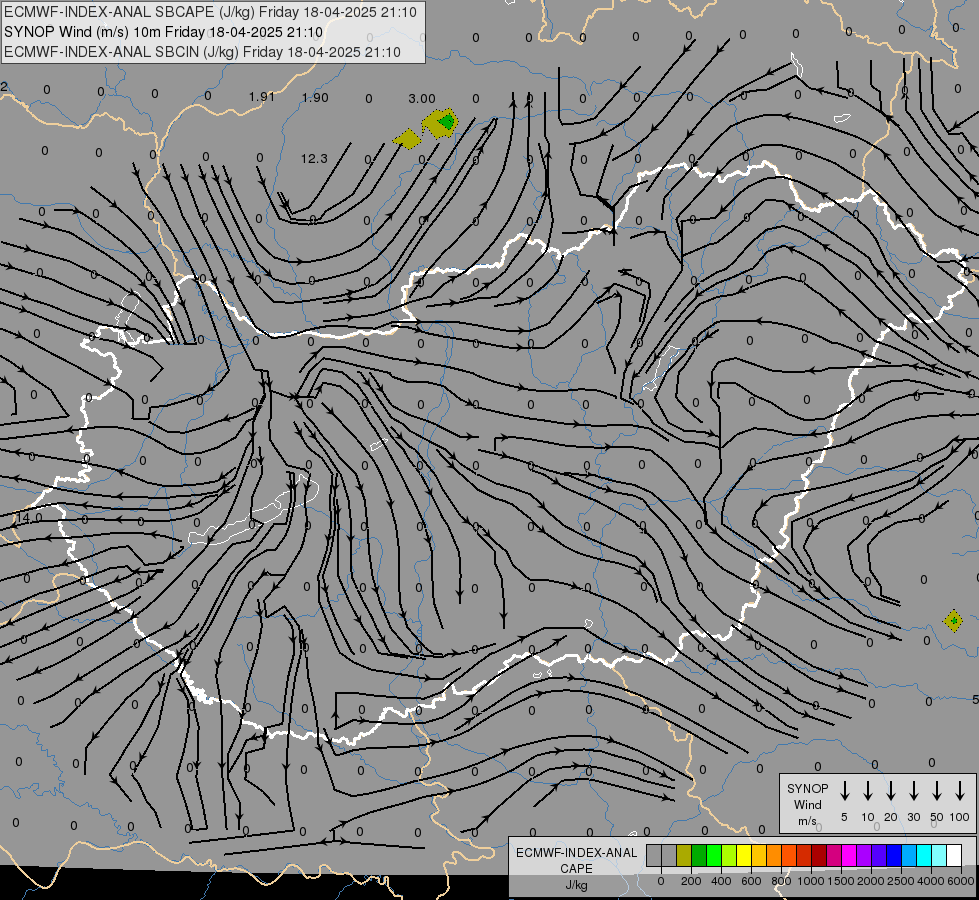Click the wind arrow above 30 m/s
Screen dimensions: 979x900
pos(913,790)
